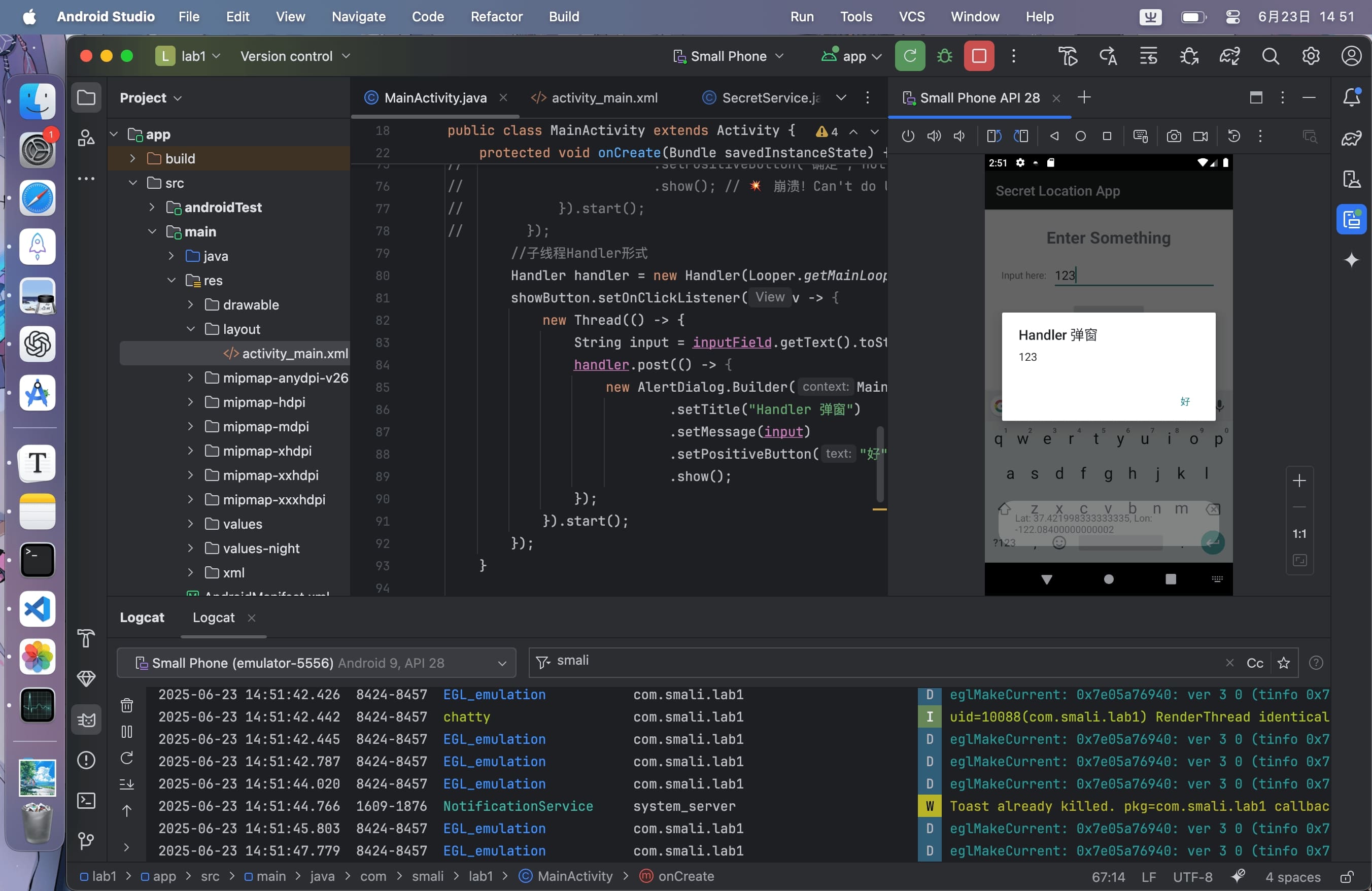Viewport: 1372px width, 891px height.
Task: Open Small Phone device selector dropdown
Action: 729,56
